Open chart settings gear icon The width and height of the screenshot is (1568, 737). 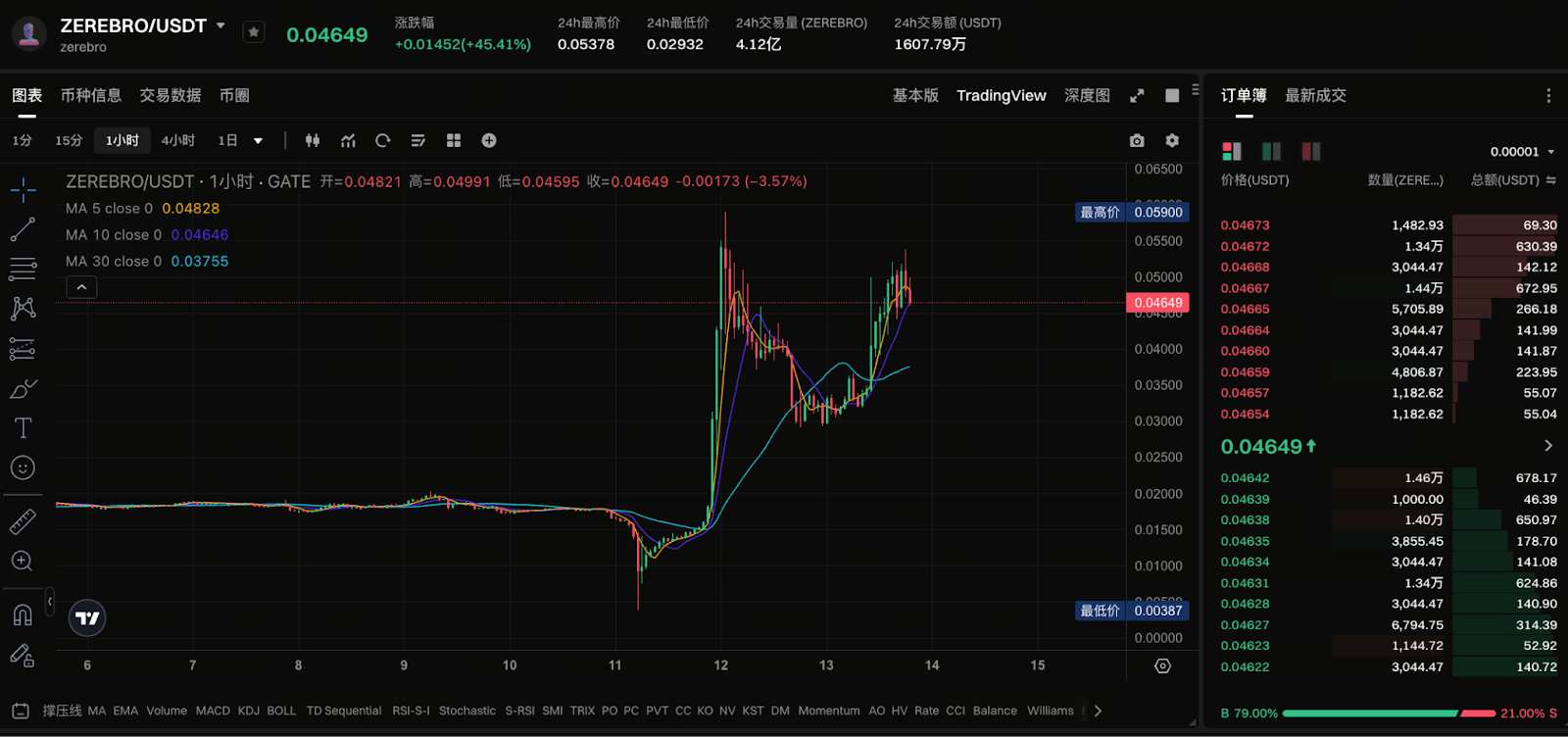(1172, 141)
